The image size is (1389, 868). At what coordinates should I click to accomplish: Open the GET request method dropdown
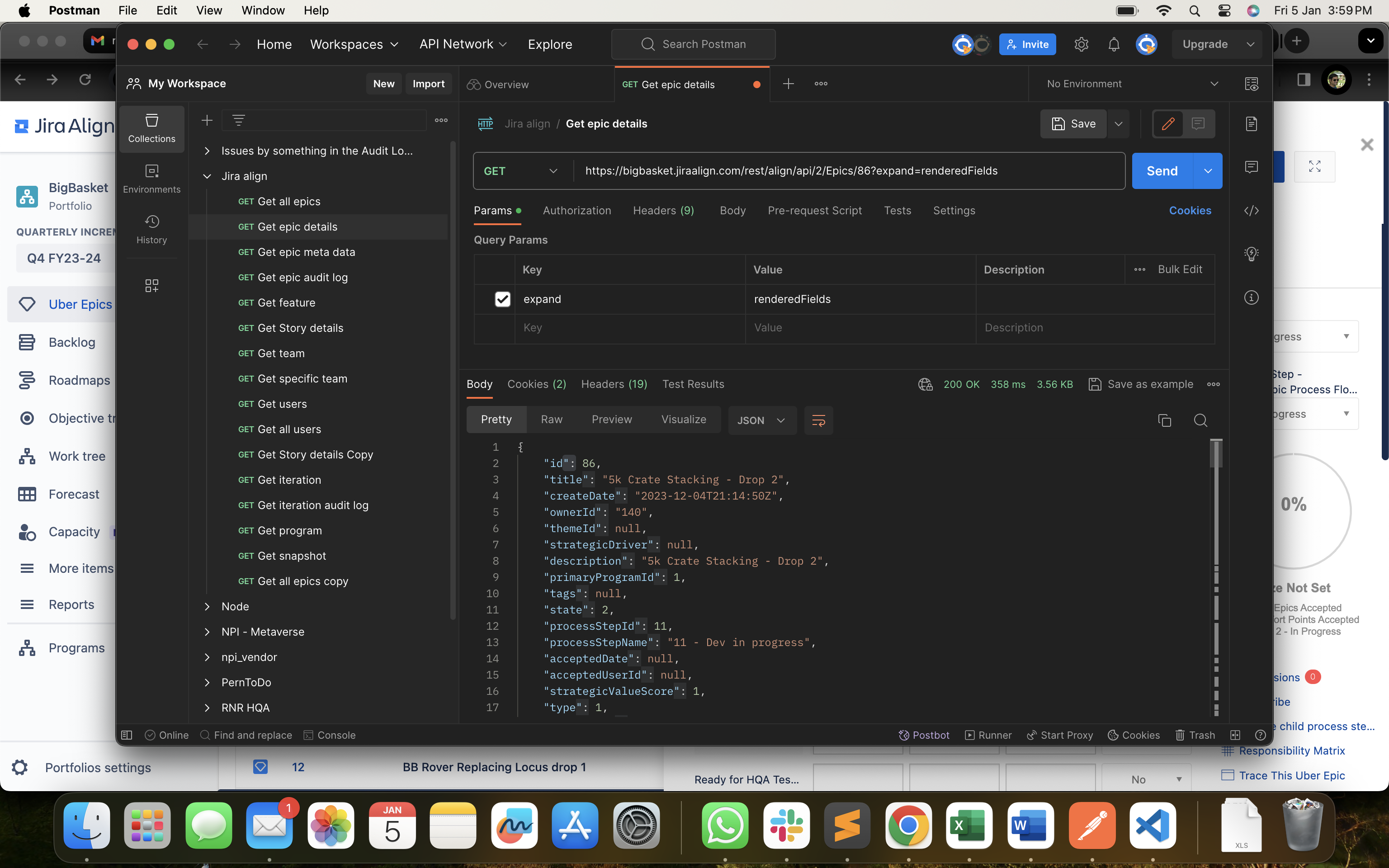point(520,170)
